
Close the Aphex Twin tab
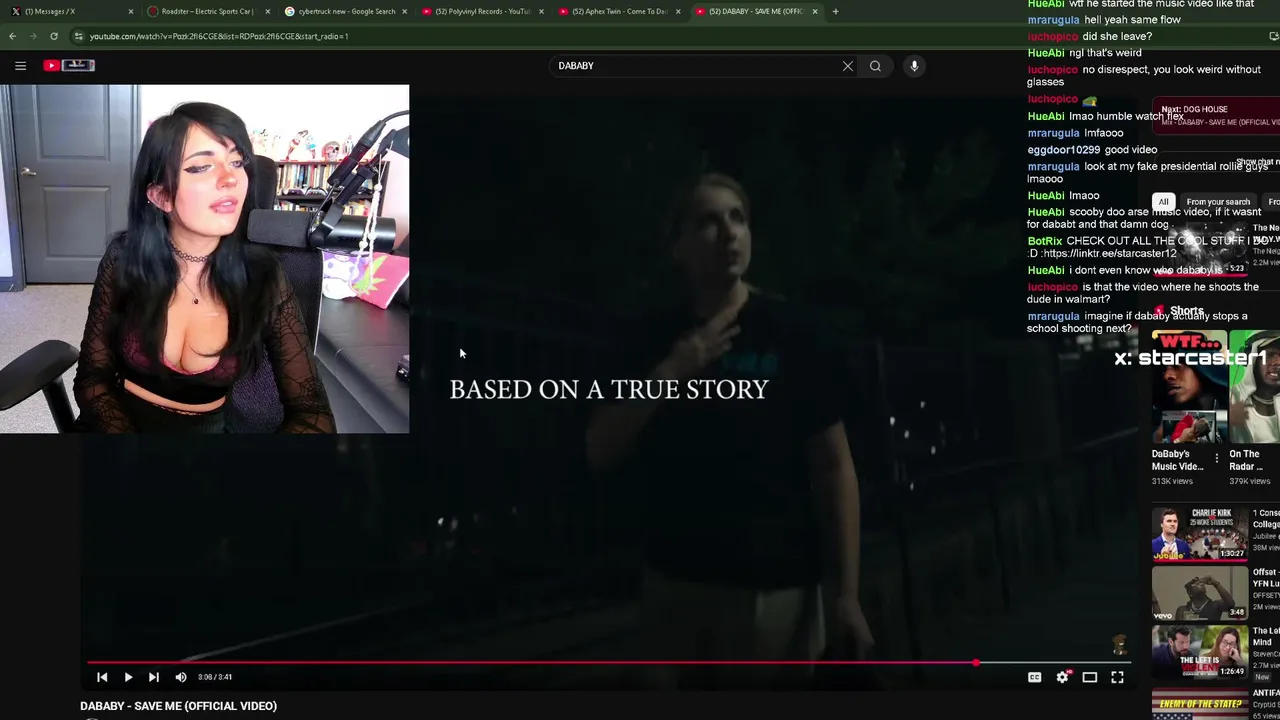click(x=678, y=11)
